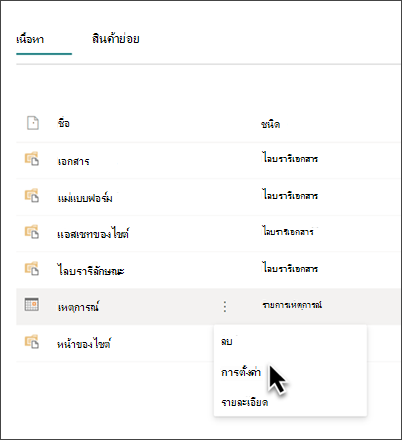Viewport: 402px width, 440px height.
Task: Select การตั้งค่า in the context menu
Action: [x=241, y=372]
